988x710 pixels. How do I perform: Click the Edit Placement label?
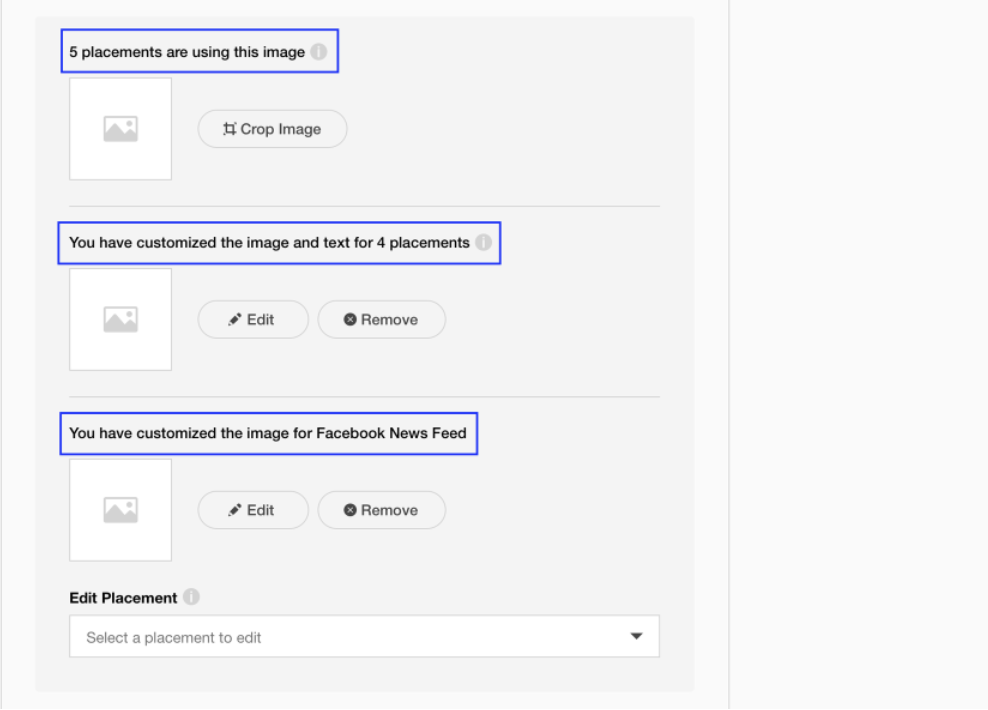tap(123, 598)
